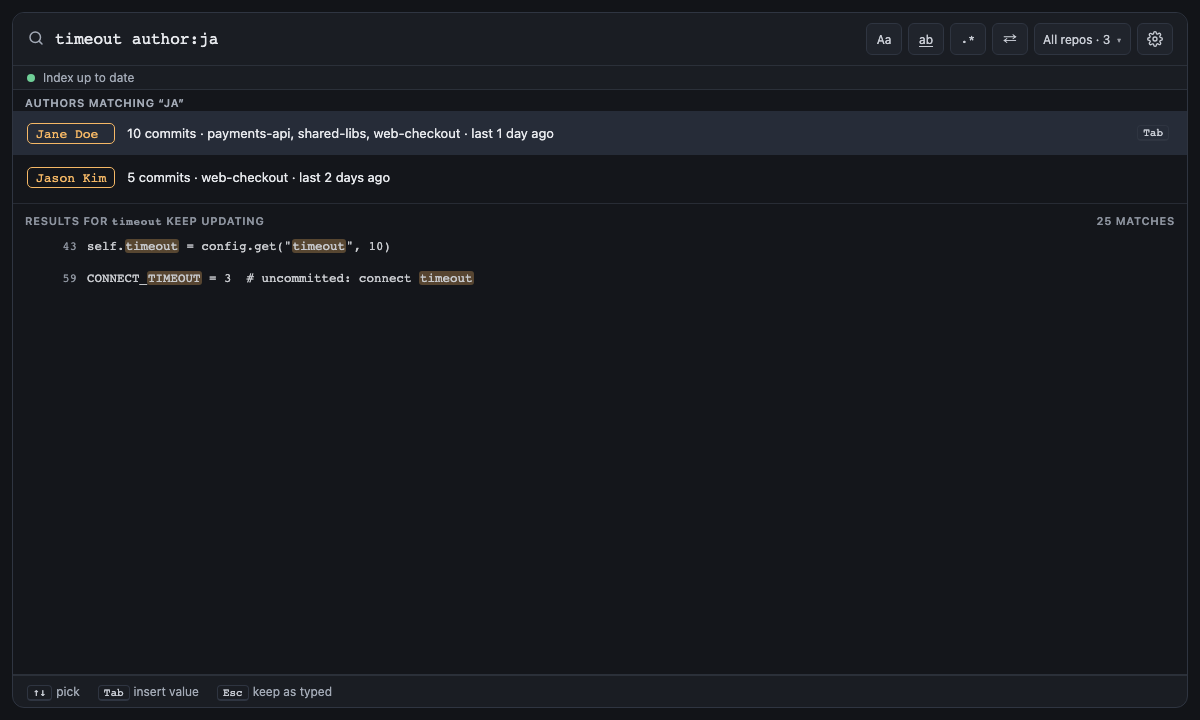Click the '25 MATCHES' count
The height and width of the screenshot is (720, 1200).
pyautogui.click(x=1135, y=221)
